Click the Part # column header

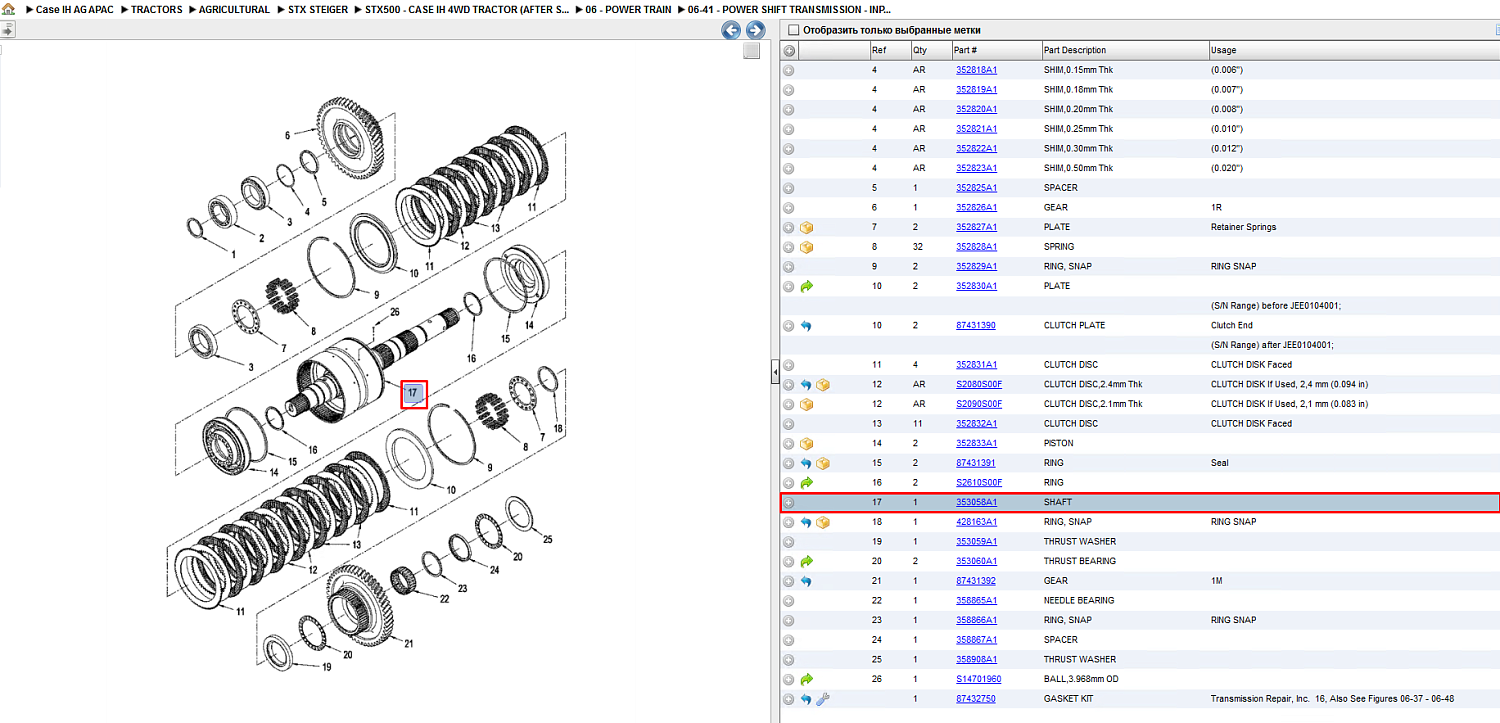coord(995,50)
